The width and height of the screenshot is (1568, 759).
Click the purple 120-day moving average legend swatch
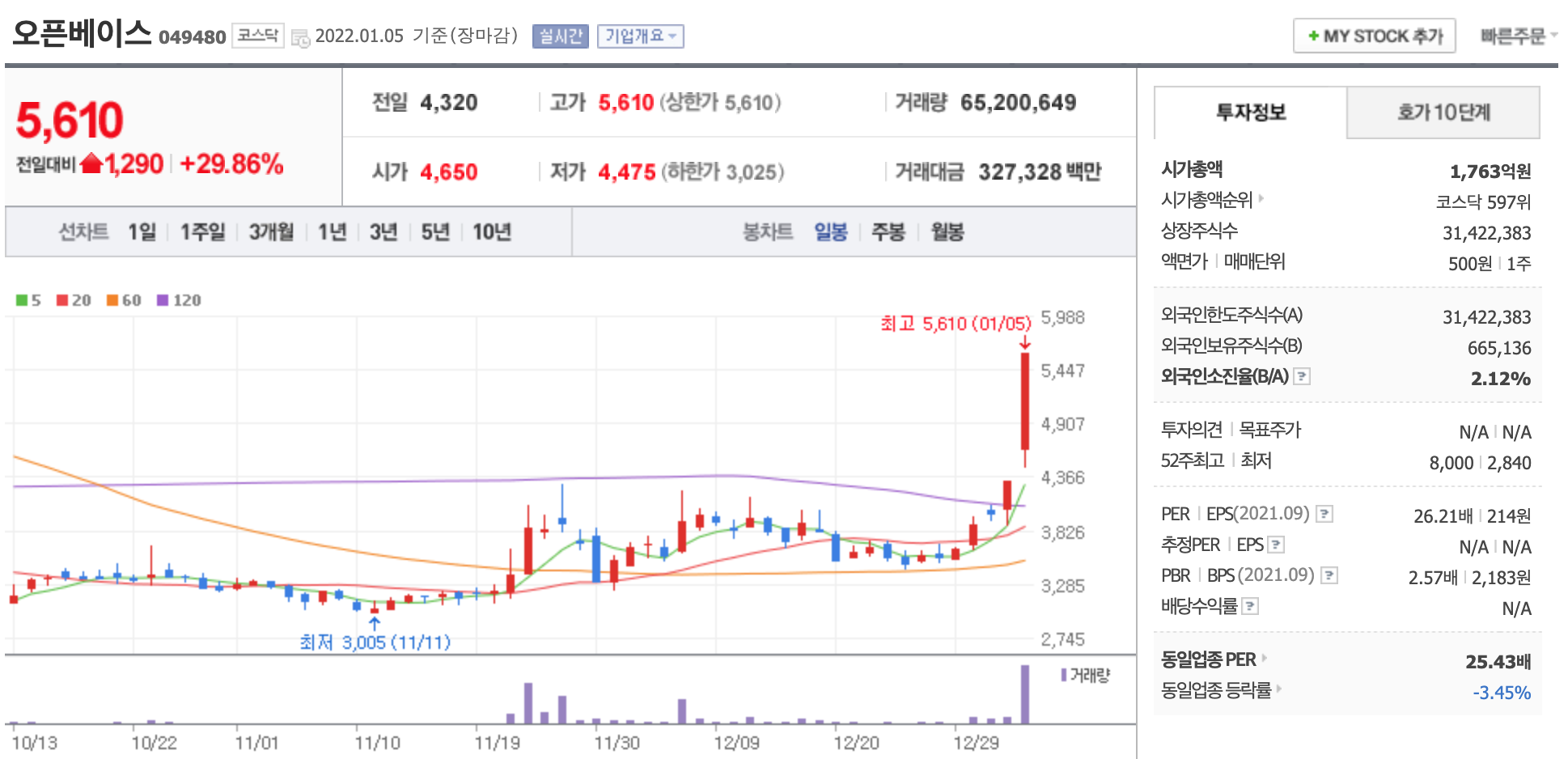coord(163,300)
